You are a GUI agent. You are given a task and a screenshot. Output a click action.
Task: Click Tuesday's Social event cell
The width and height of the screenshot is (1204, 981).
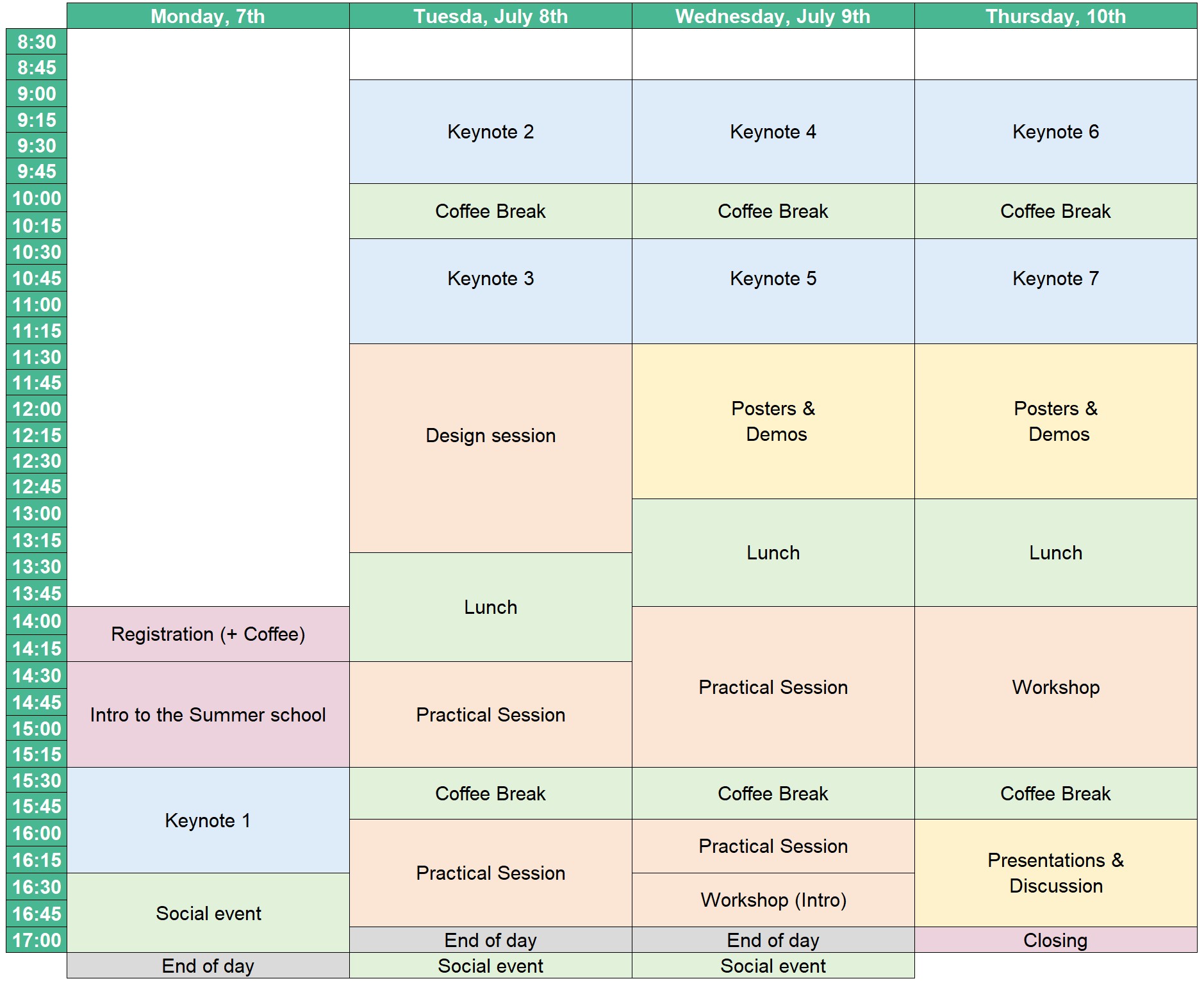pos(491,966)
